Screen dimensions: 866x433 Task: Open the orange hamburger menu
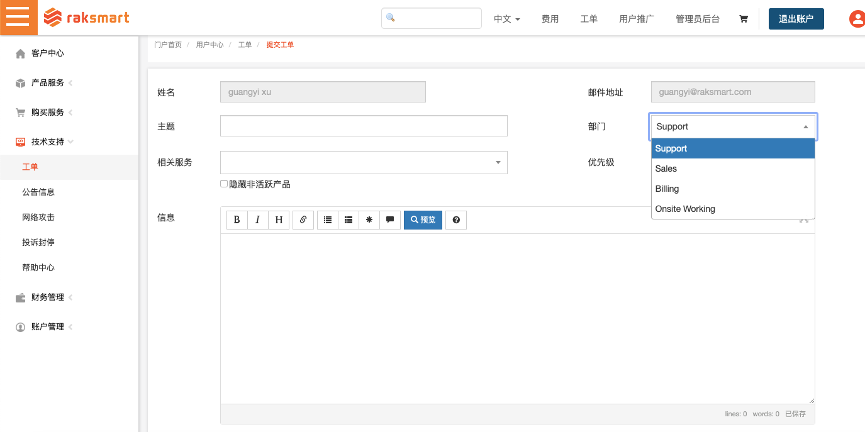18,17
